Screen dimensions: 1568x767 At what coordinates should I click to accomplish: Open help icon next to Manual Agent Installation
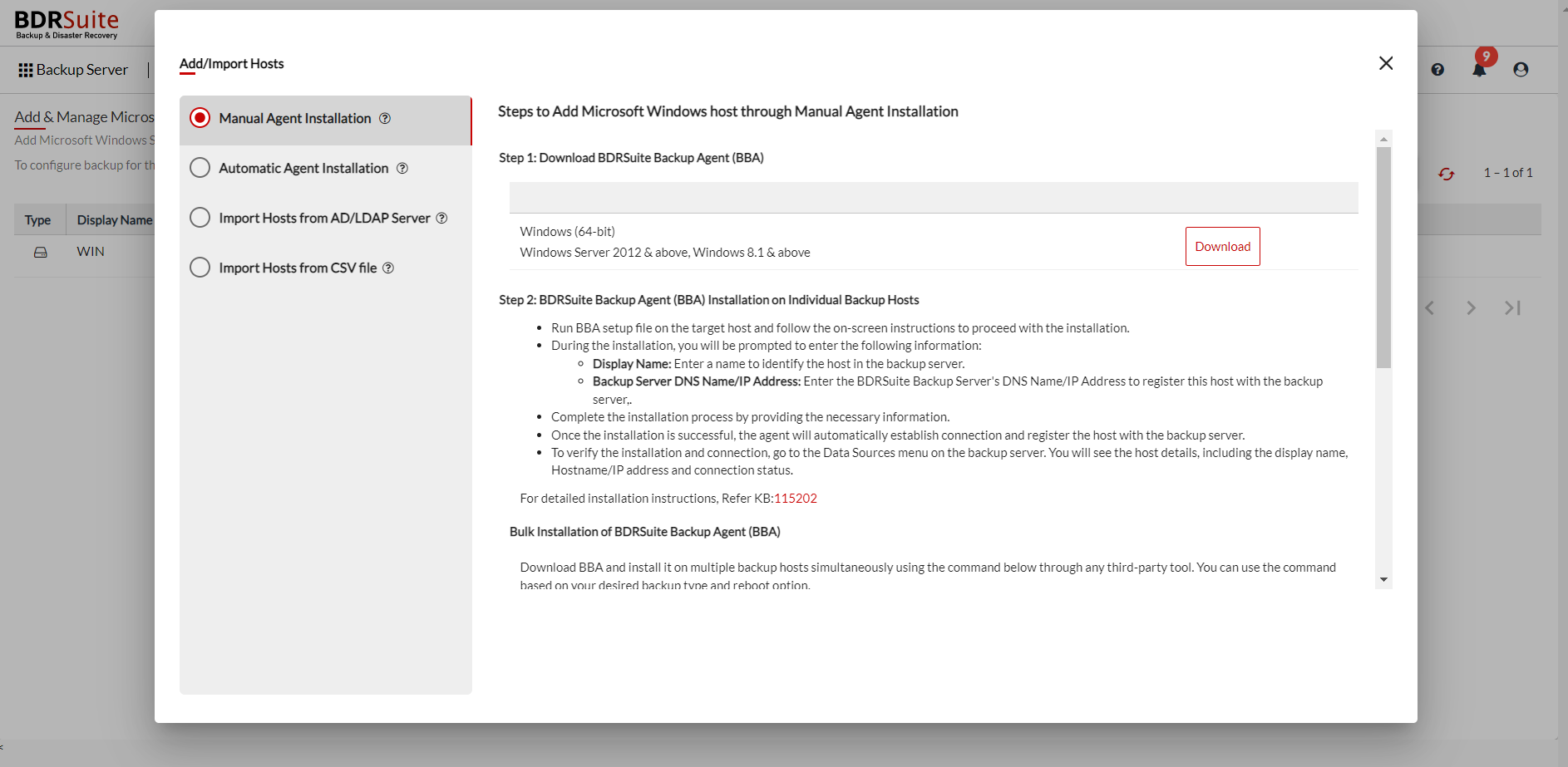(385, 118)
